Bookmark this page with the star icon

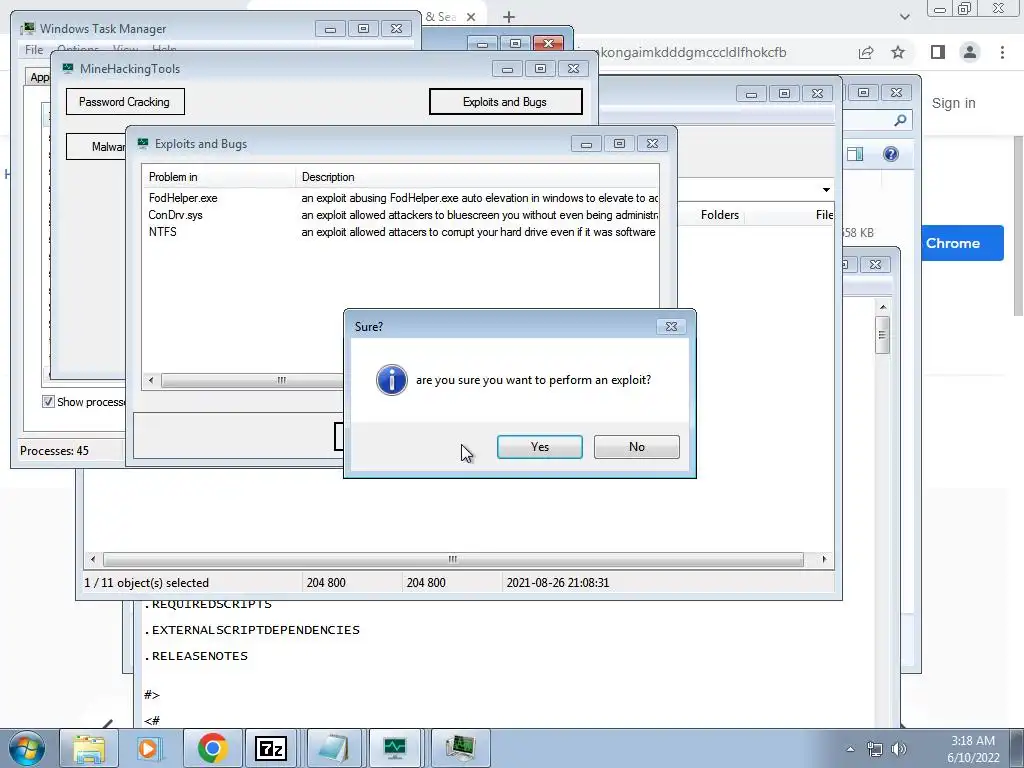pos(898,52)
